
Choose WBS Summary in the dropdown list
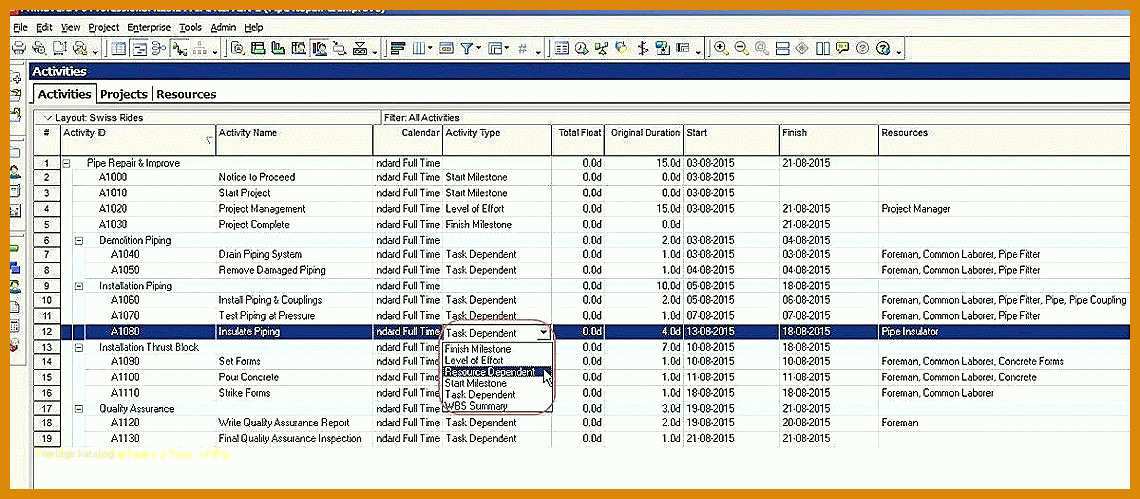tap(475, 406)
